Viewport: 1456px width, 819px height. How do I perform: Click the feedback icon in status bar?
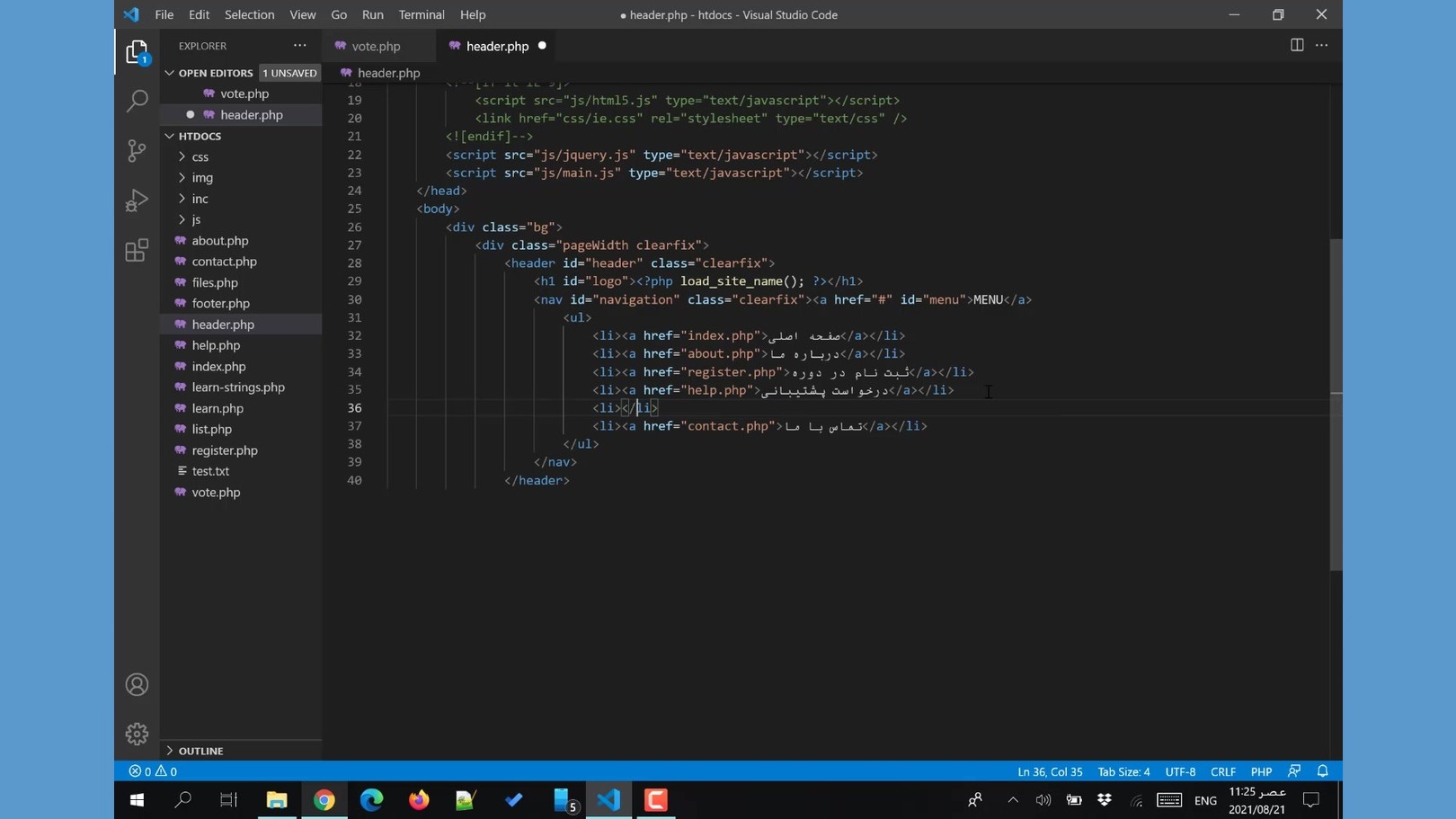[x=1294, y=771]
